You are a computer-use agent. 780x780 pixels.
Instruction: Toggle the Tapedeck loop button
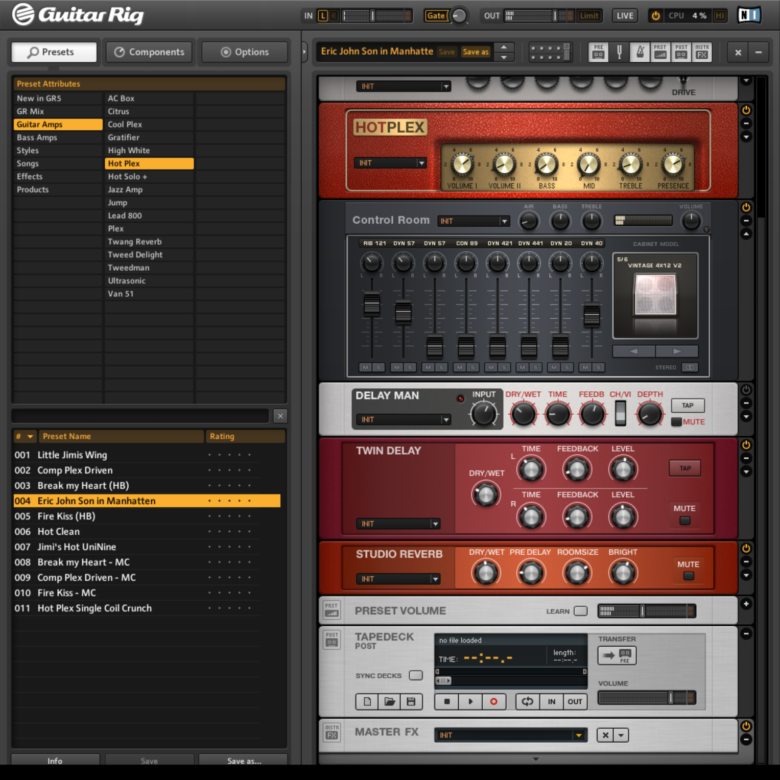(526, 702)
